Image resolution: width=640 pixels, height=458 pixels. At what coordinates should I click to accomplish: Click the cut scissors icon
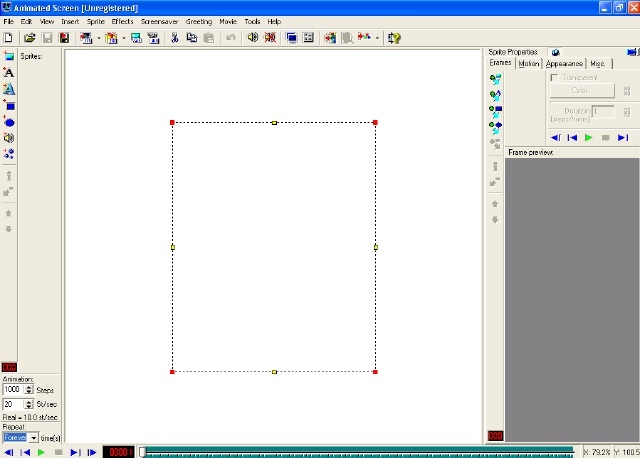pos(175,38)
